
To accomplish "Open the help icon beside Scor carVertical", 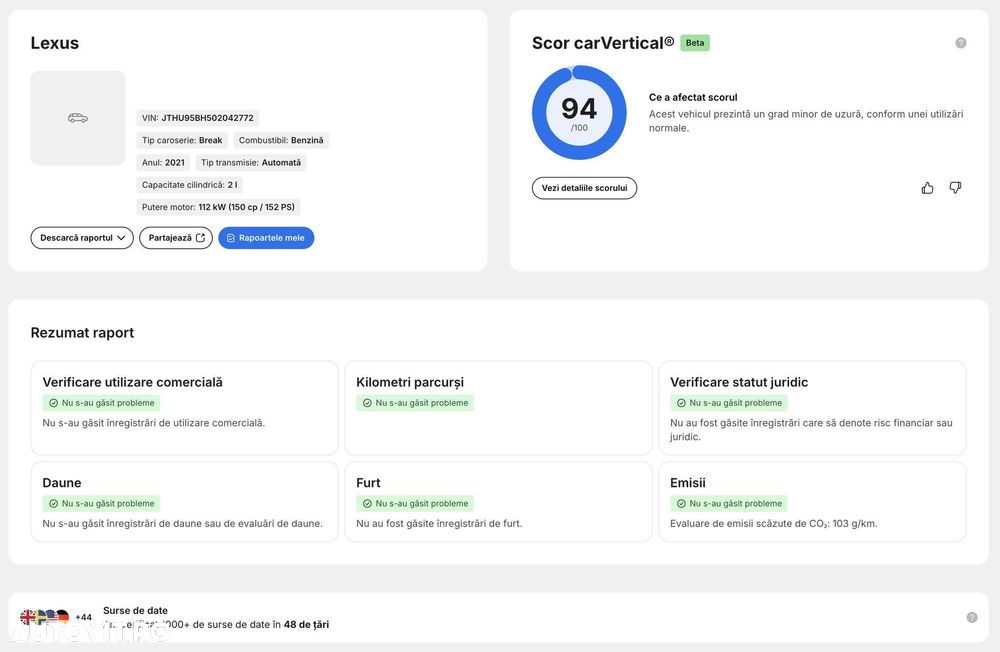I will coord(960,43).
